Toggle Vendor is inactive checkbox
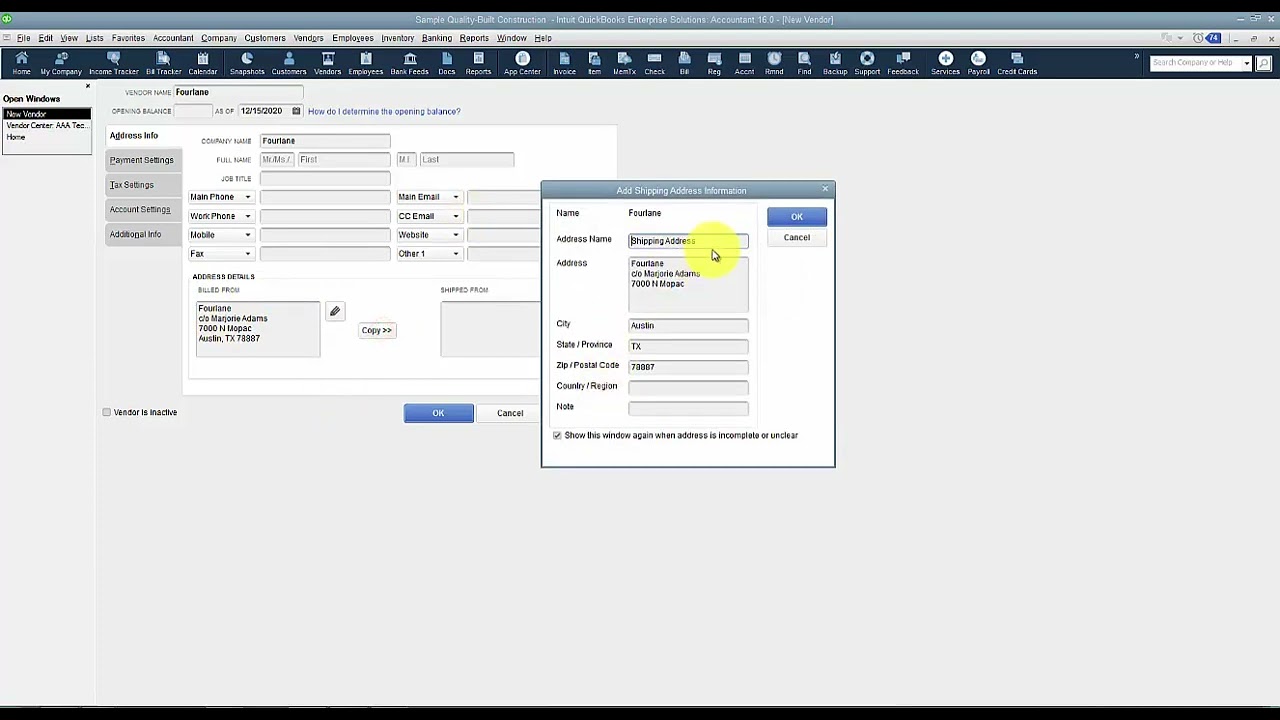The width and height of the screenshot is (1280, 720). (x=107, y=412)
